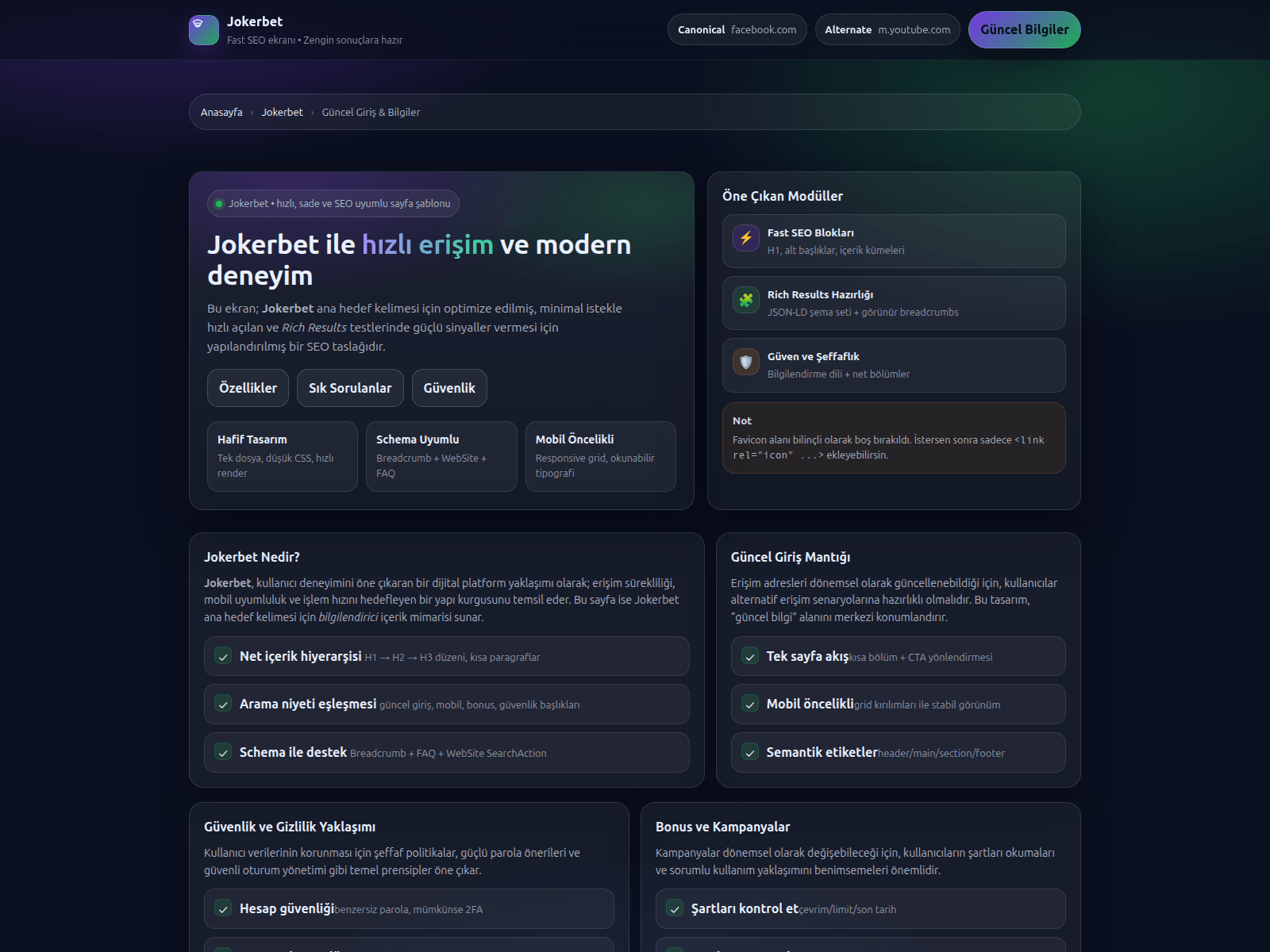
Task: Click the Öne Çıkan Modüller heading
Action: (783, 196)
